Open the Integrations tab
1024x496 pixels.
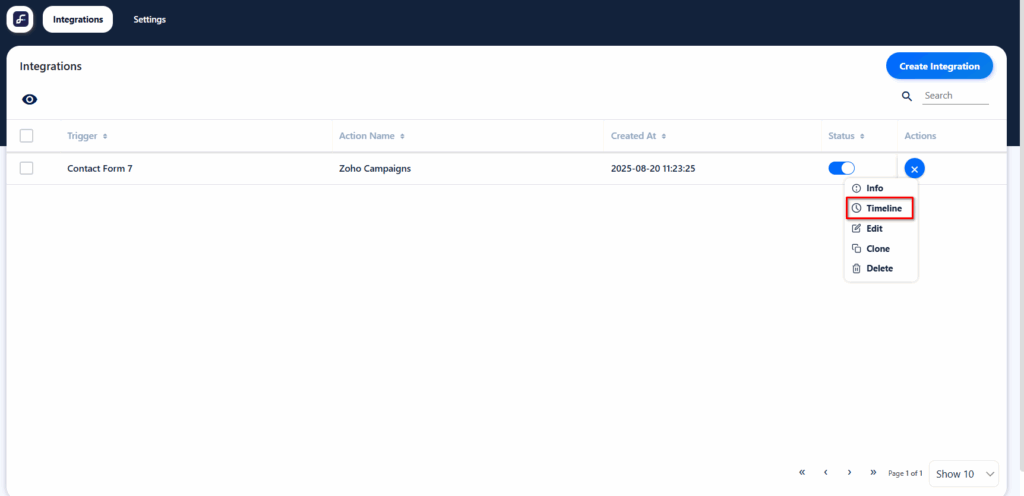pos(78,20)
